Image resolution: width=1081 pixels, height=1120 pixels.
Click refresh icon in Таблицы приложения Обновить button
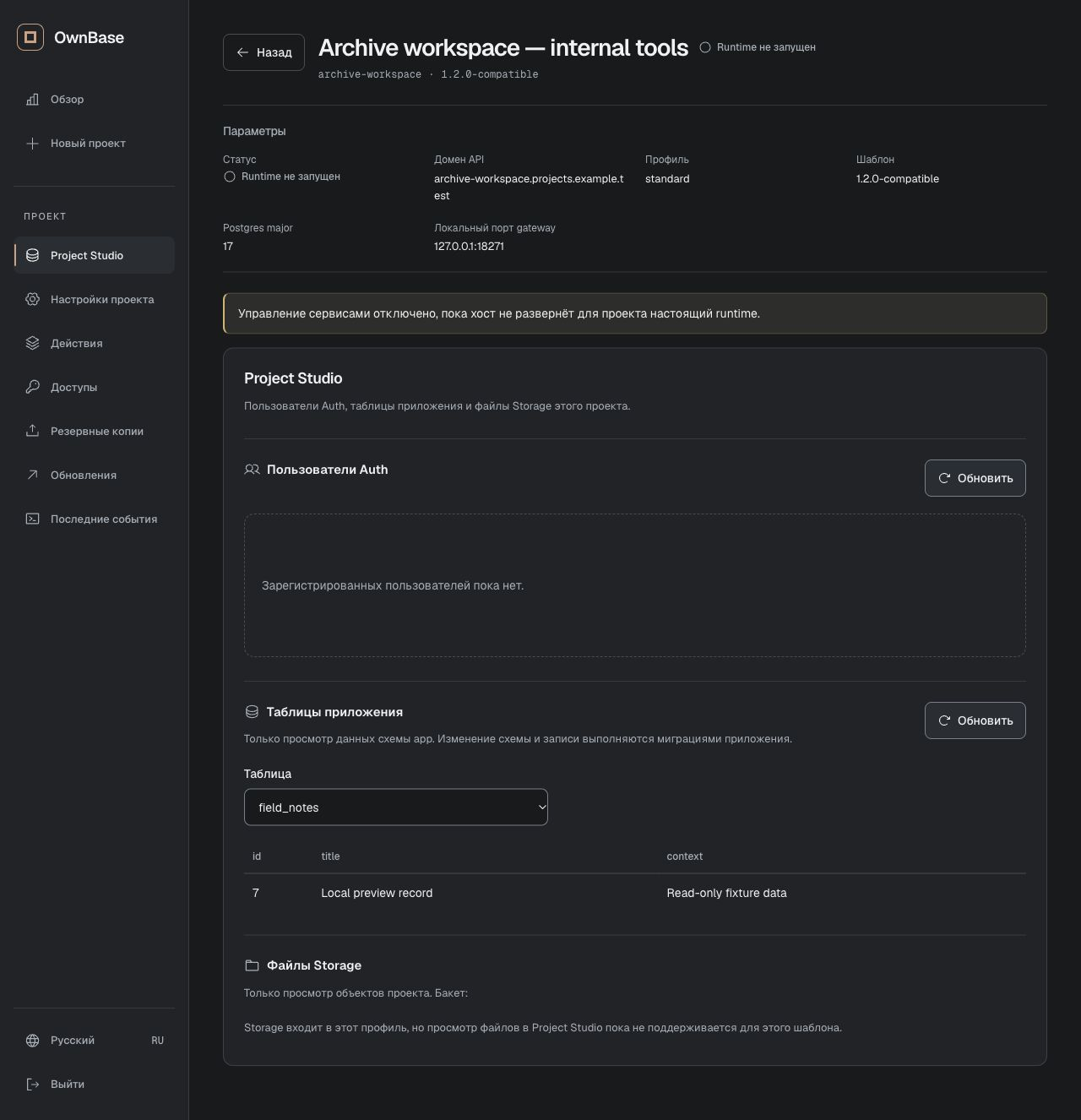pyautogui.click(x=944, y=720)
